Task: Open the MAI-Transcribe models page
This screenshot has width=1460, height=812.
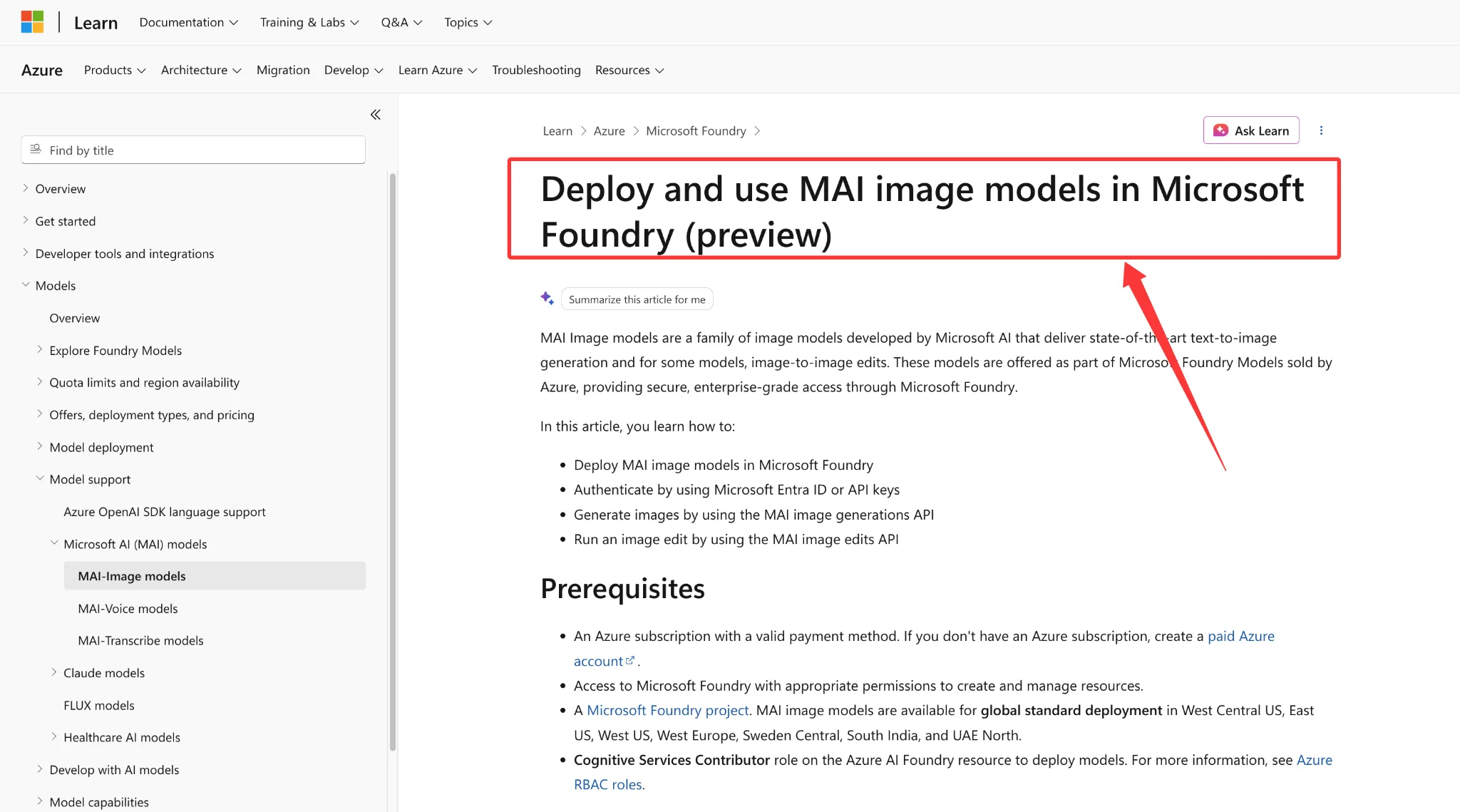Action: click(x=140, y=641)
